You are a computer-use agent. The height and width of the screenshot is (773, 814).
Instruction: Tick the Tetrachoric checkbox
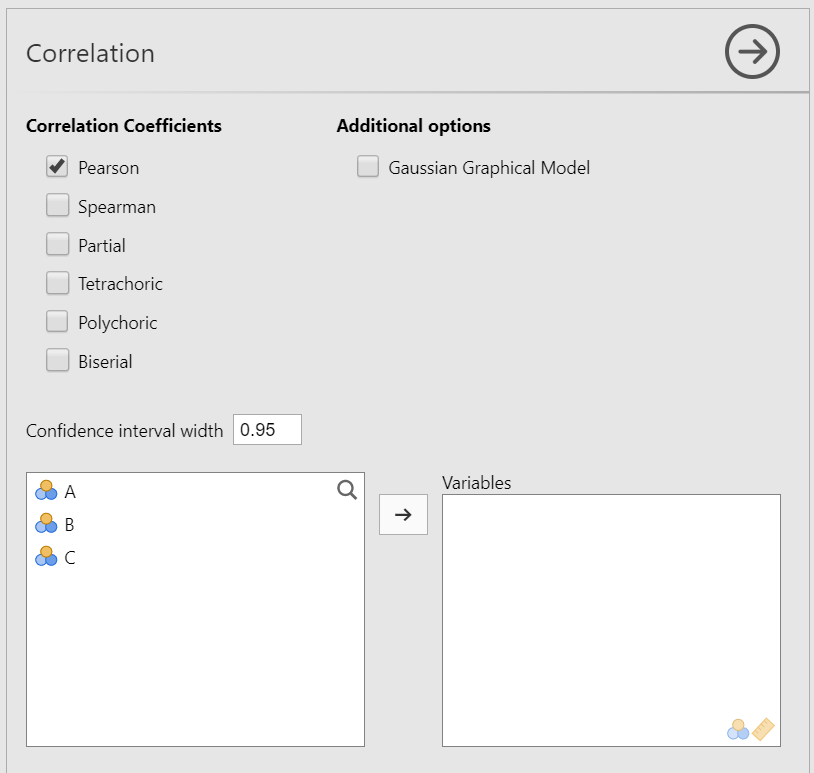57,283
